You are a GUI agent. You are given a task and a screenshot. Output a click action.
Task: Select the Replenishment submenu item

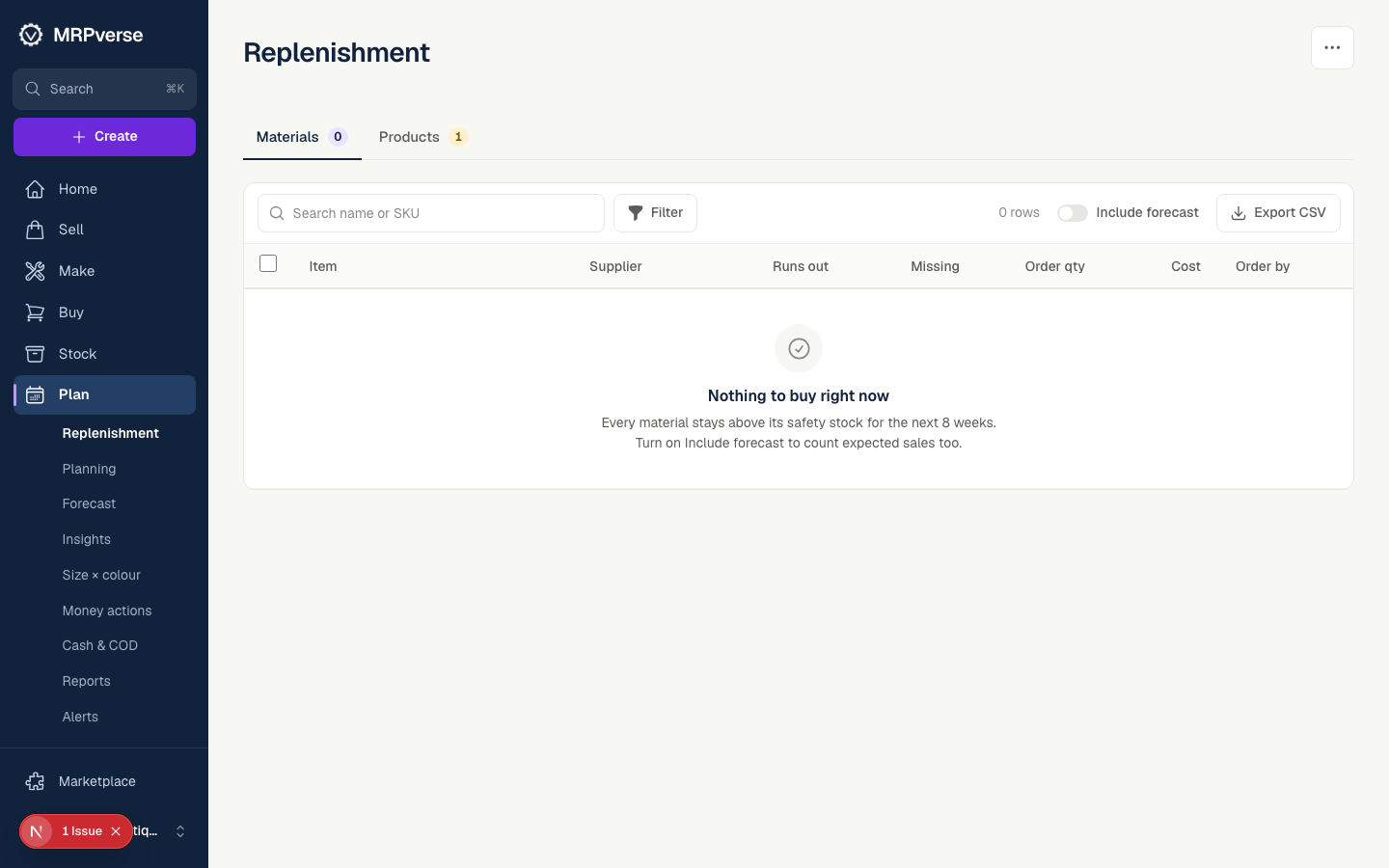[111, 433]
